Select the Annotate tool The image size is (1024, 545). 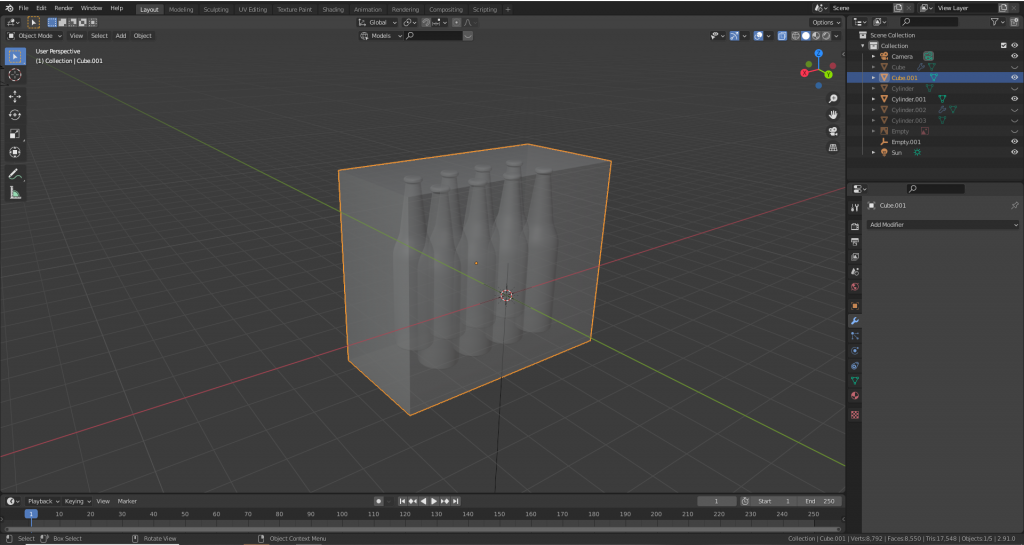point(15,174)
